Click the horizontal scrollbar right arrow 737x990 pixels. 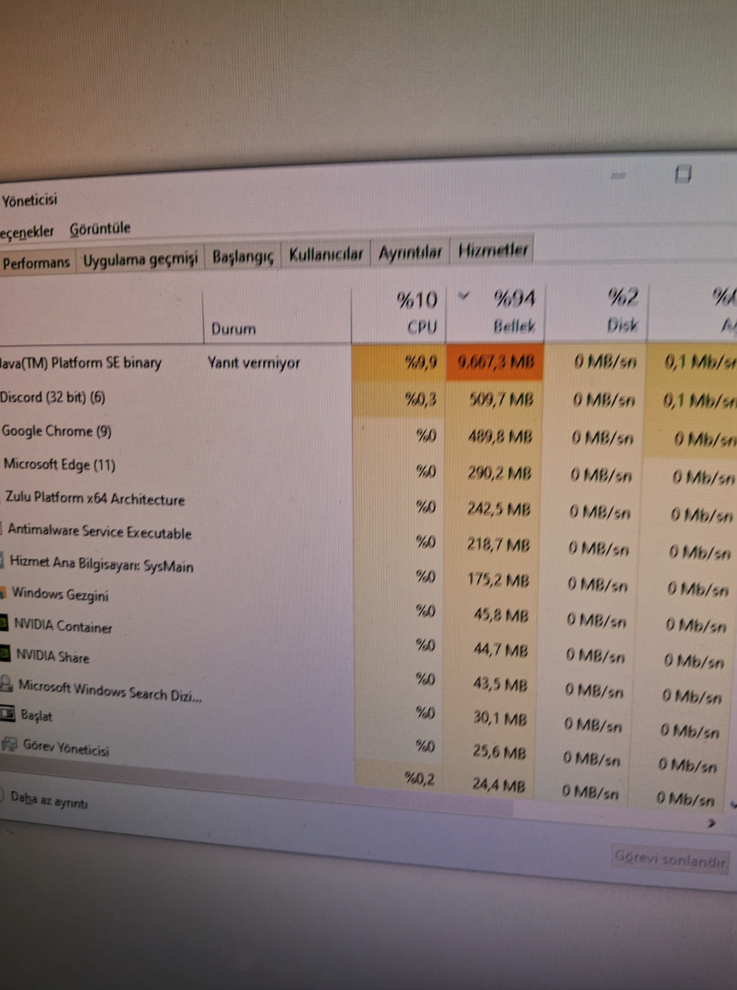712,823
